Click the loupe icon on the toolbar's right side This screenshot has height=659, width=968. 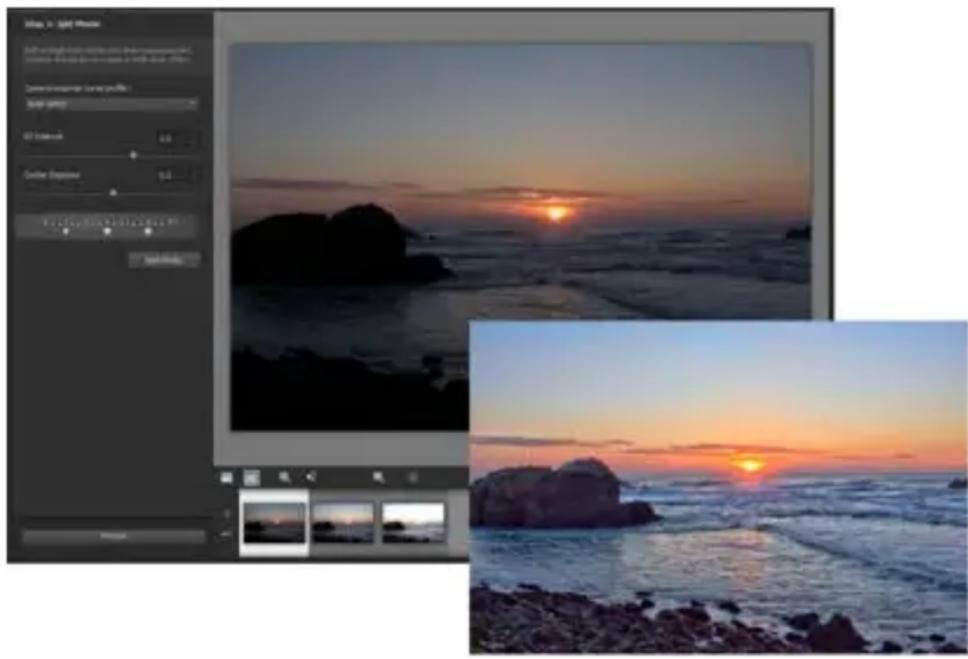click(x=378, y=477)
